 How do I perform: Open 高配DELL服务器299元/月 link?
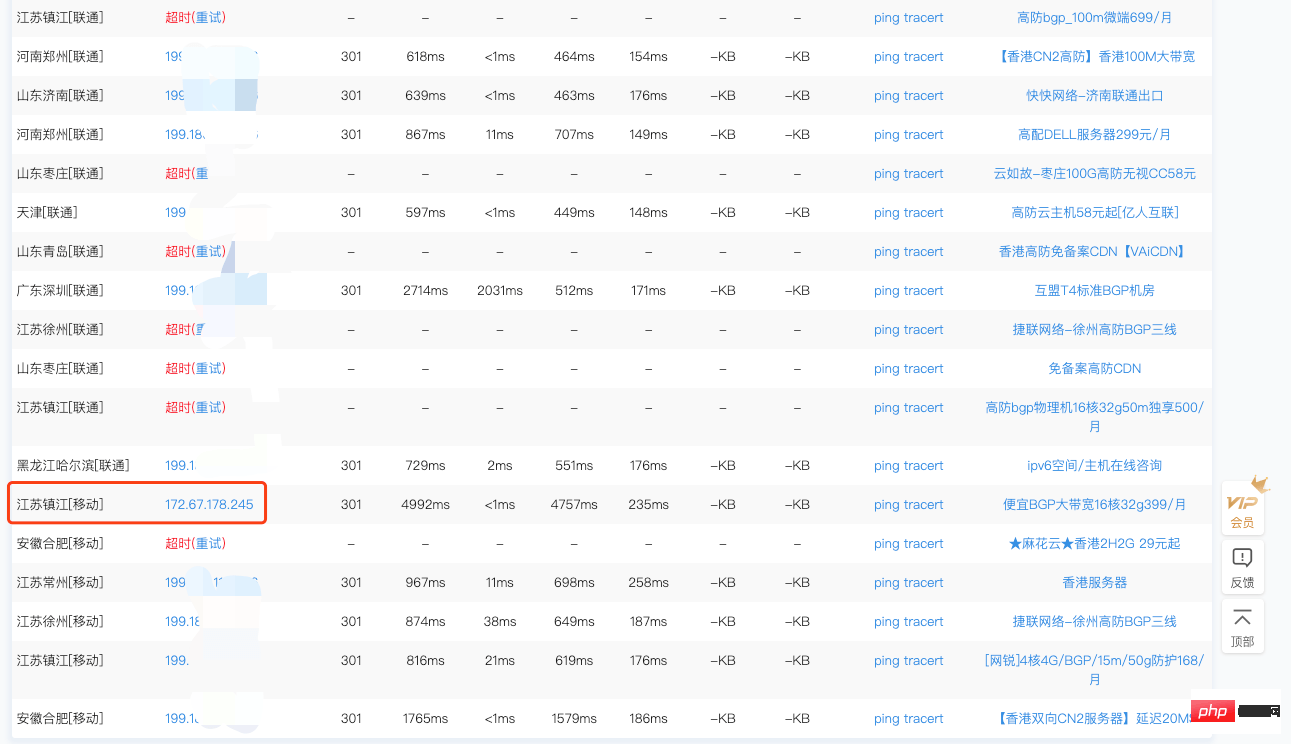(x=1094, y=135)
